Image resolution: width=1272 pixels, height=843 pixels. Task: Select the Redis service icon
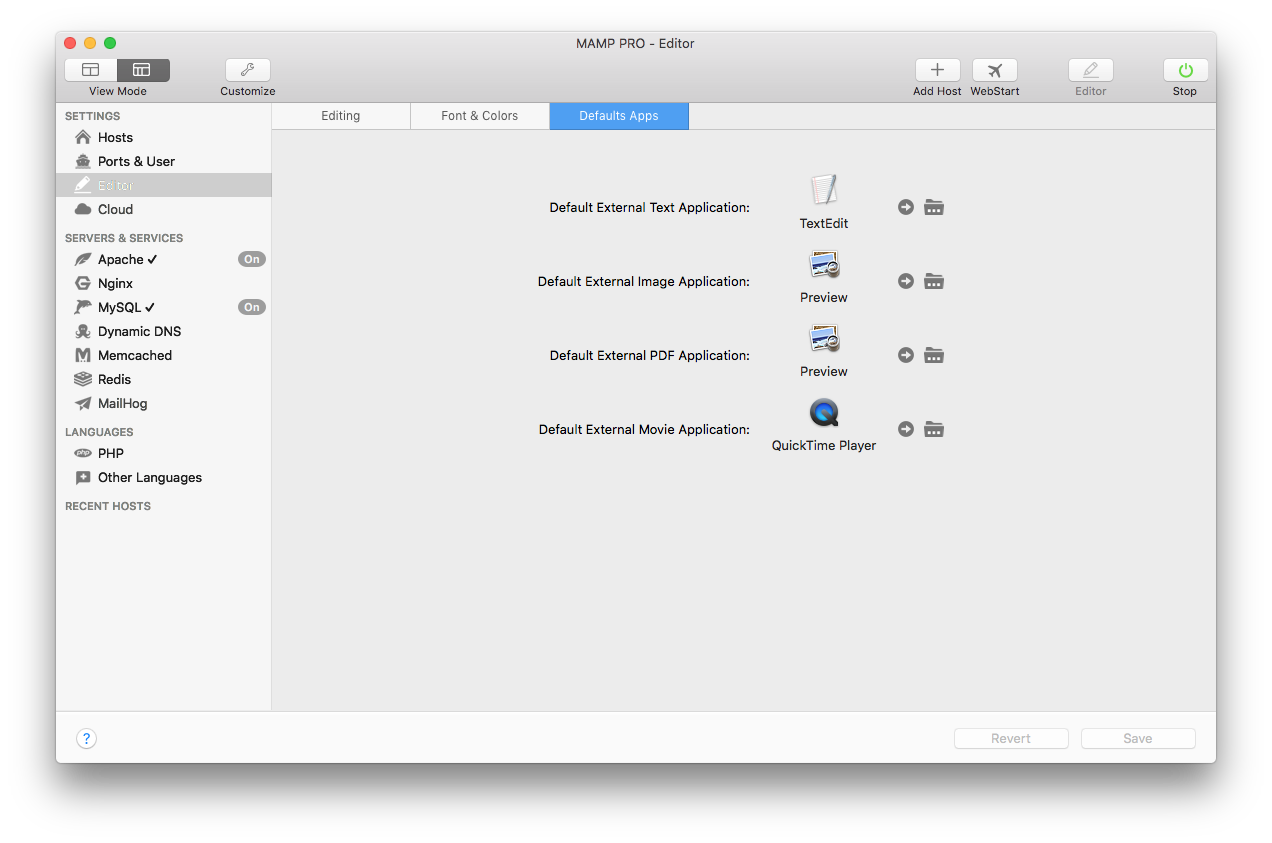tap(85, 379)
